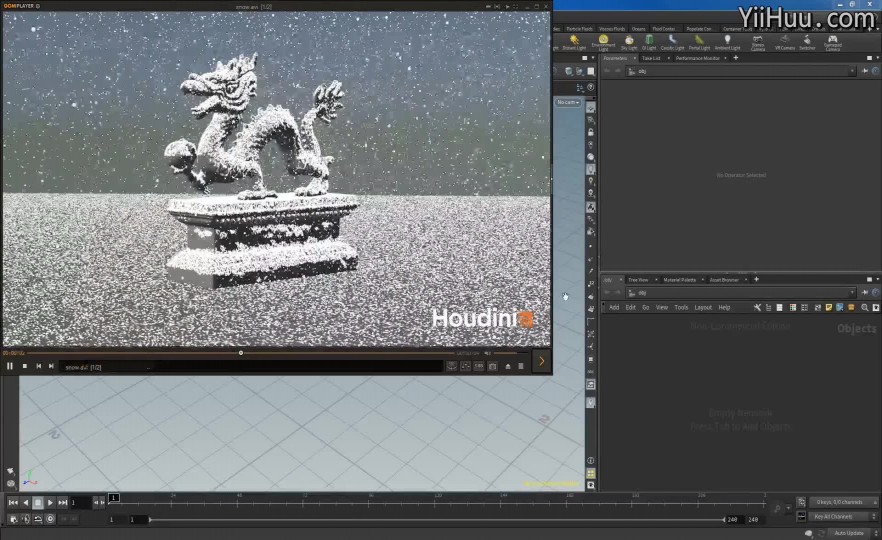Jump to last frame in Houdini playbar

(62, 502)
